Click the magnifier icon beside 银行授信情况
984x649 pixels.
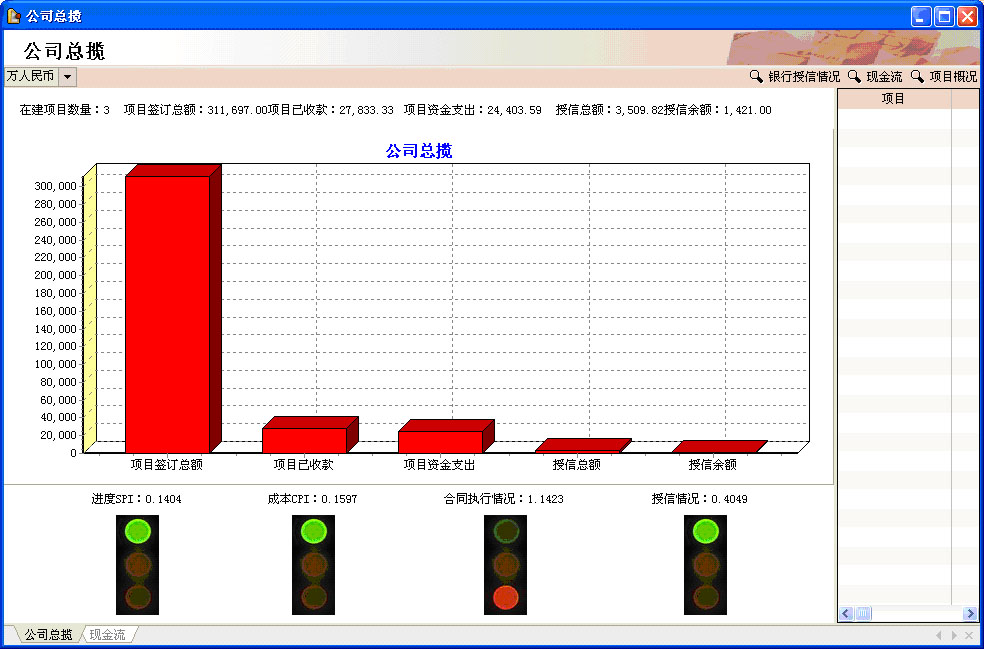pos(756,77)
